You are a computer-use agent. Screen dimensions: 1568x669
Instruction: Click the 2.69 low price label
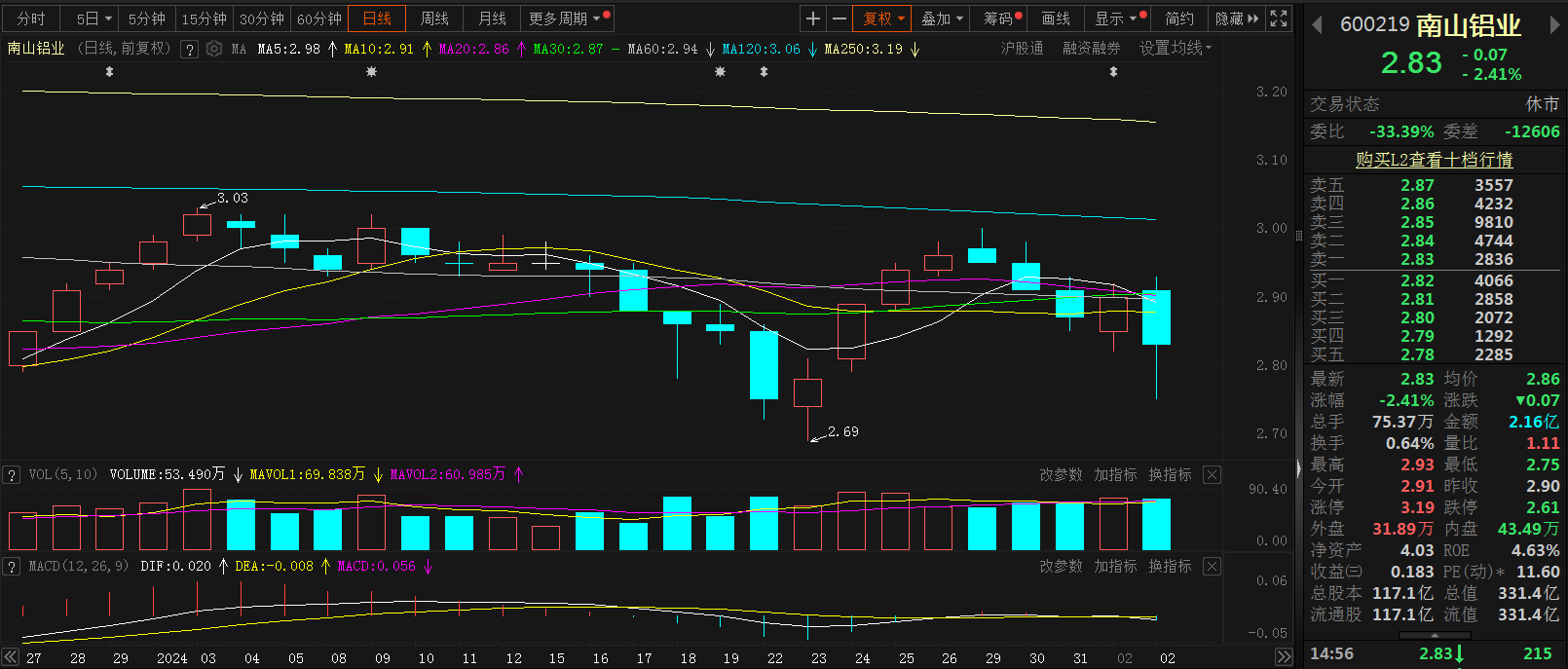(x=842, y=431)
